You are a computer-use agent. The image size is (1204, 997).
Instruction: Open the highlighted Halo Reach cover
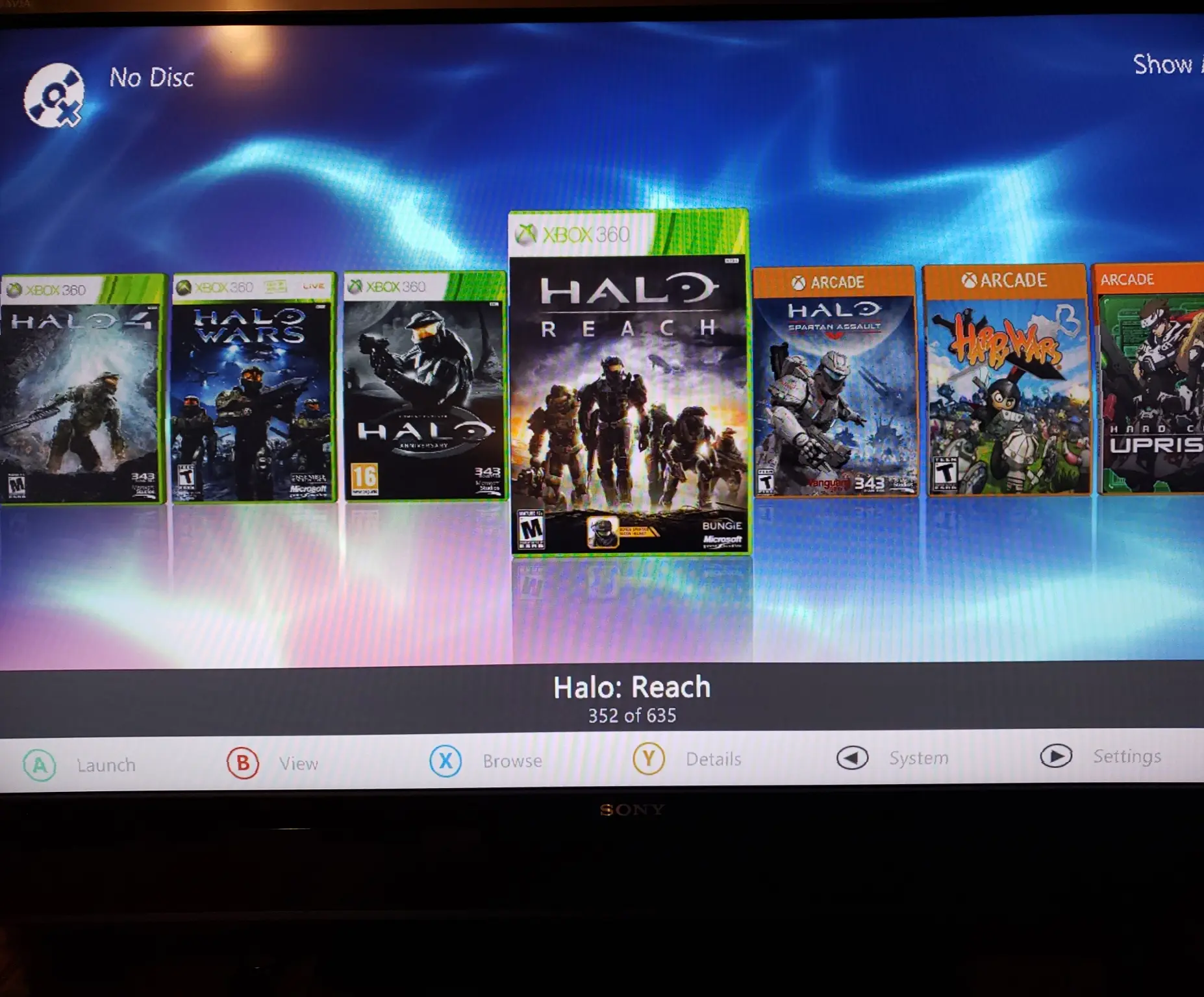629,384
